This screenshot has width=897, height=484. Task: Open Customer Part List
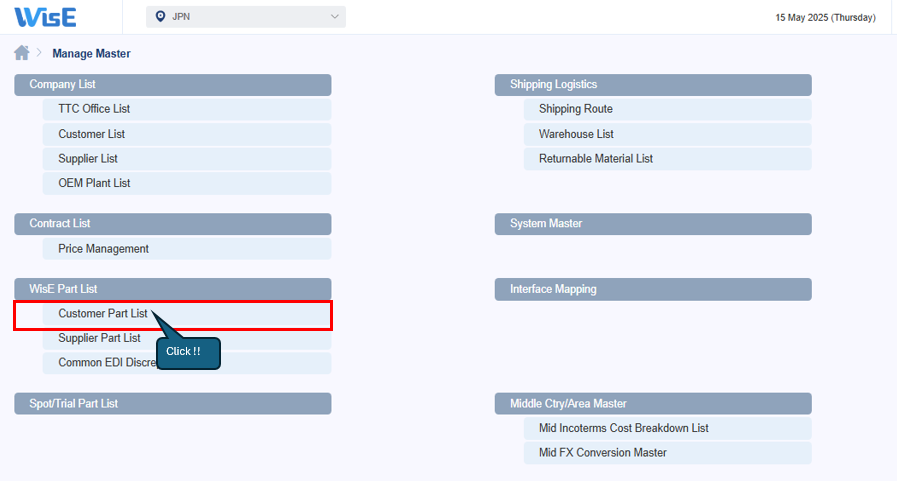[102, 314]
